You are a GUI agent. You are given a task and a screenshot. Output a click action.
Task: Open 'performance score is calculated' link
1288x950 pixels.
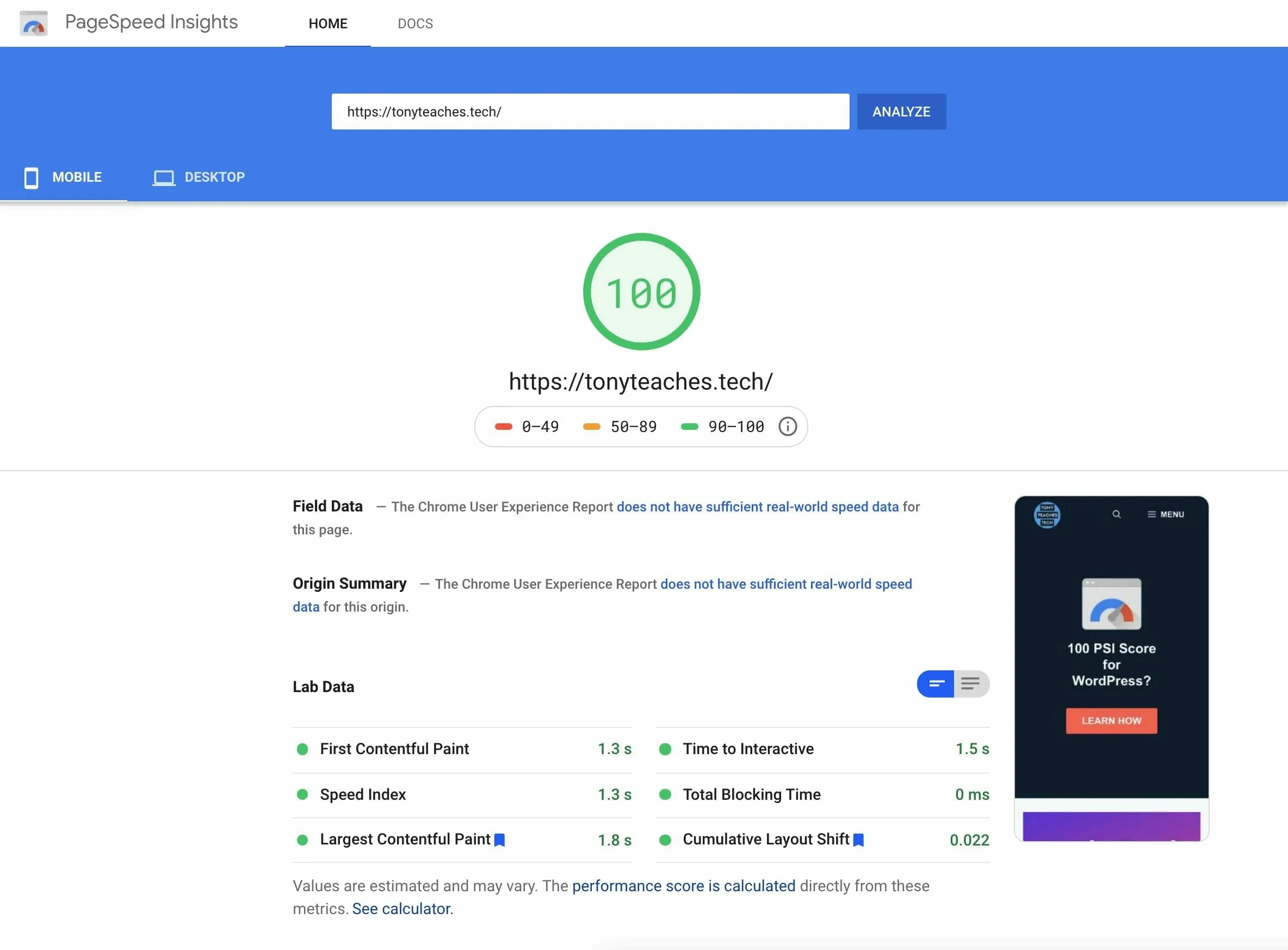(683, 886)
